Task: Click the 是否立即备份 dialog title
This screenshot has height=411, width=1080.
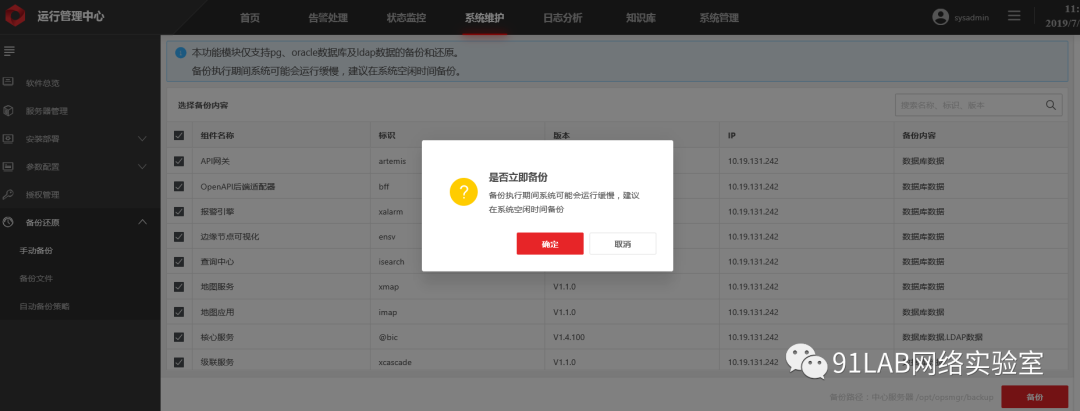Action: tap(518, 177)
